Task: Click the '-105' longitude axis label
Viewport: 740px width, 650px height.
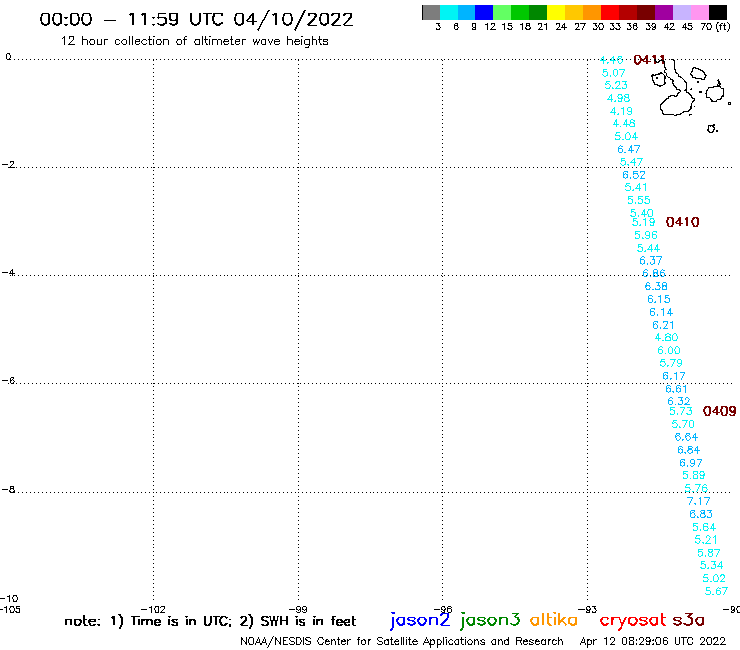Action: coord(10,609)
